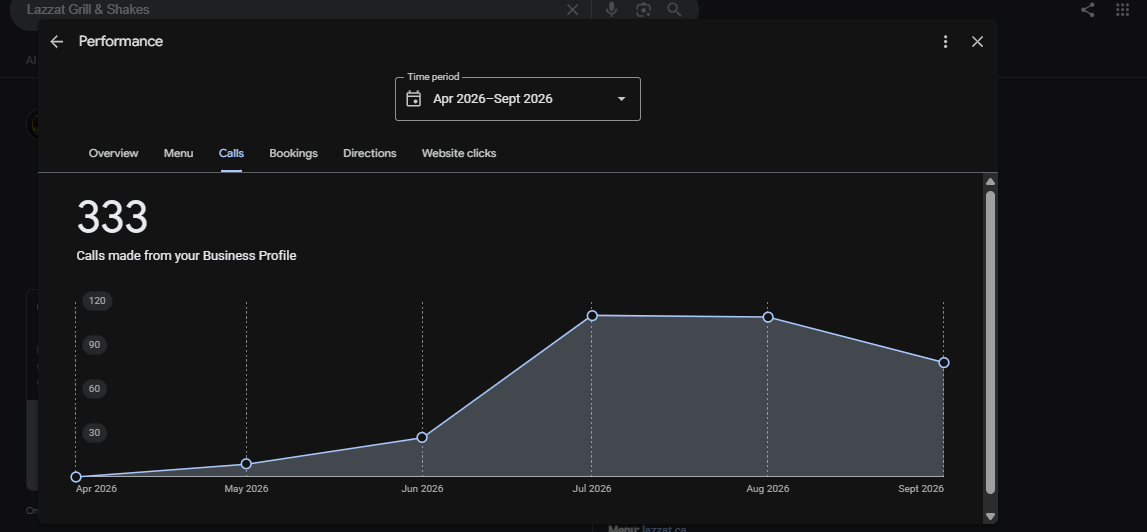Click the Calls made from your Business Profile text

(187, 255)
